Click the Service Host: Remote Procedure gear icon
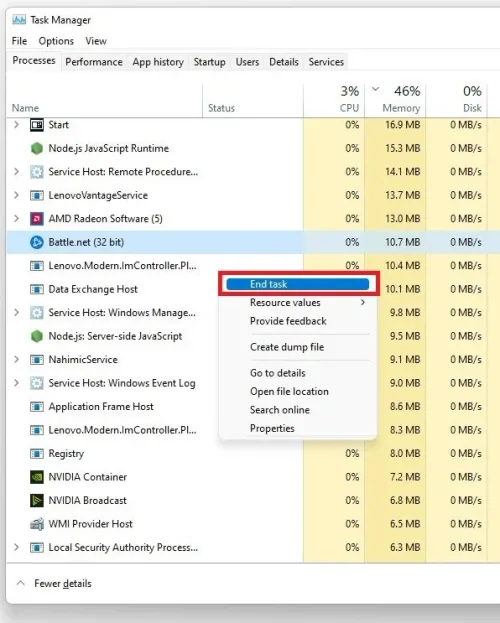Image resolution: width=500 pixels, height=623 pixels. tap(37, 172)
